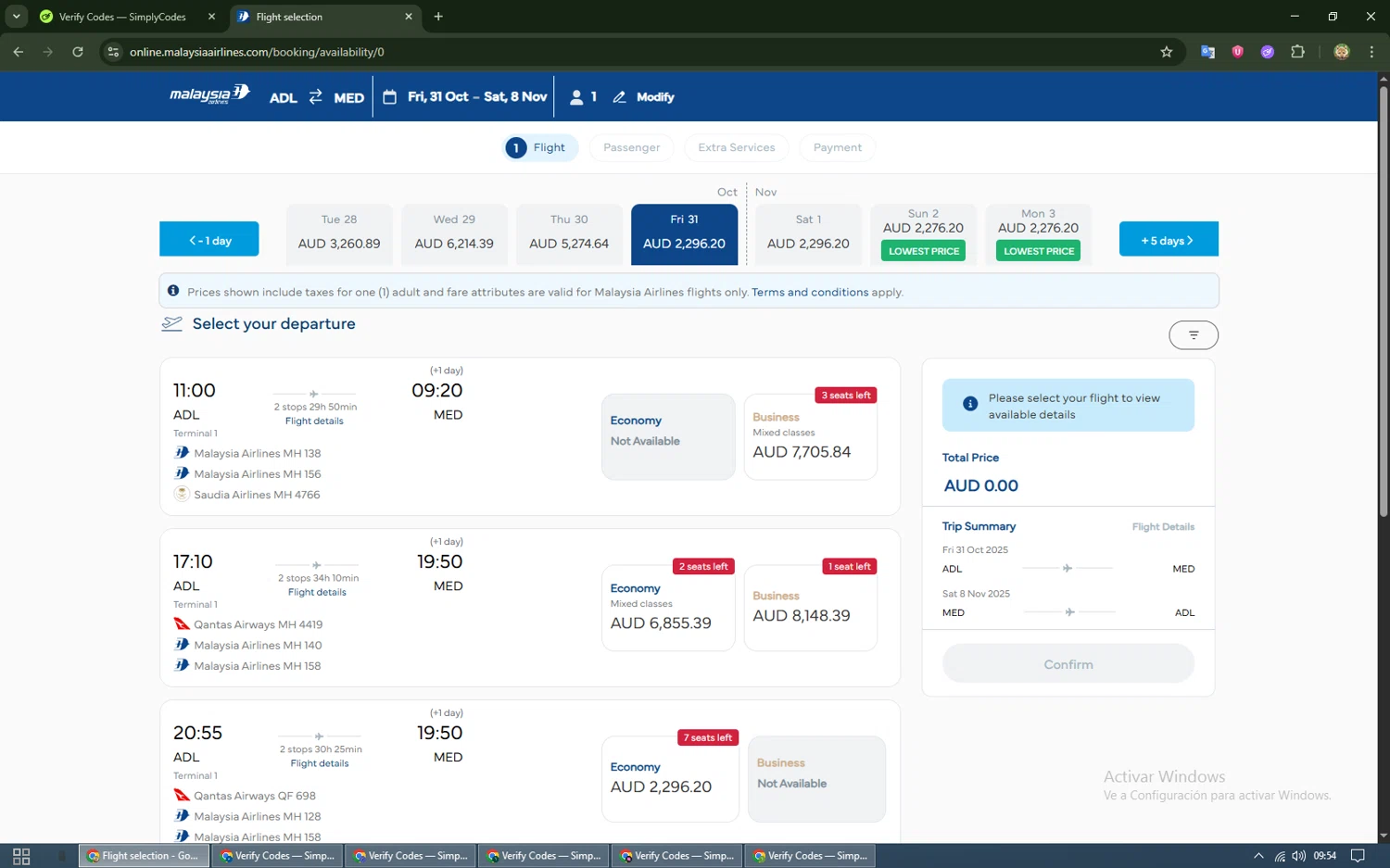Select Tue 28 date at AUD 3,260.89

pyautogui.click(x=339, y=233)
